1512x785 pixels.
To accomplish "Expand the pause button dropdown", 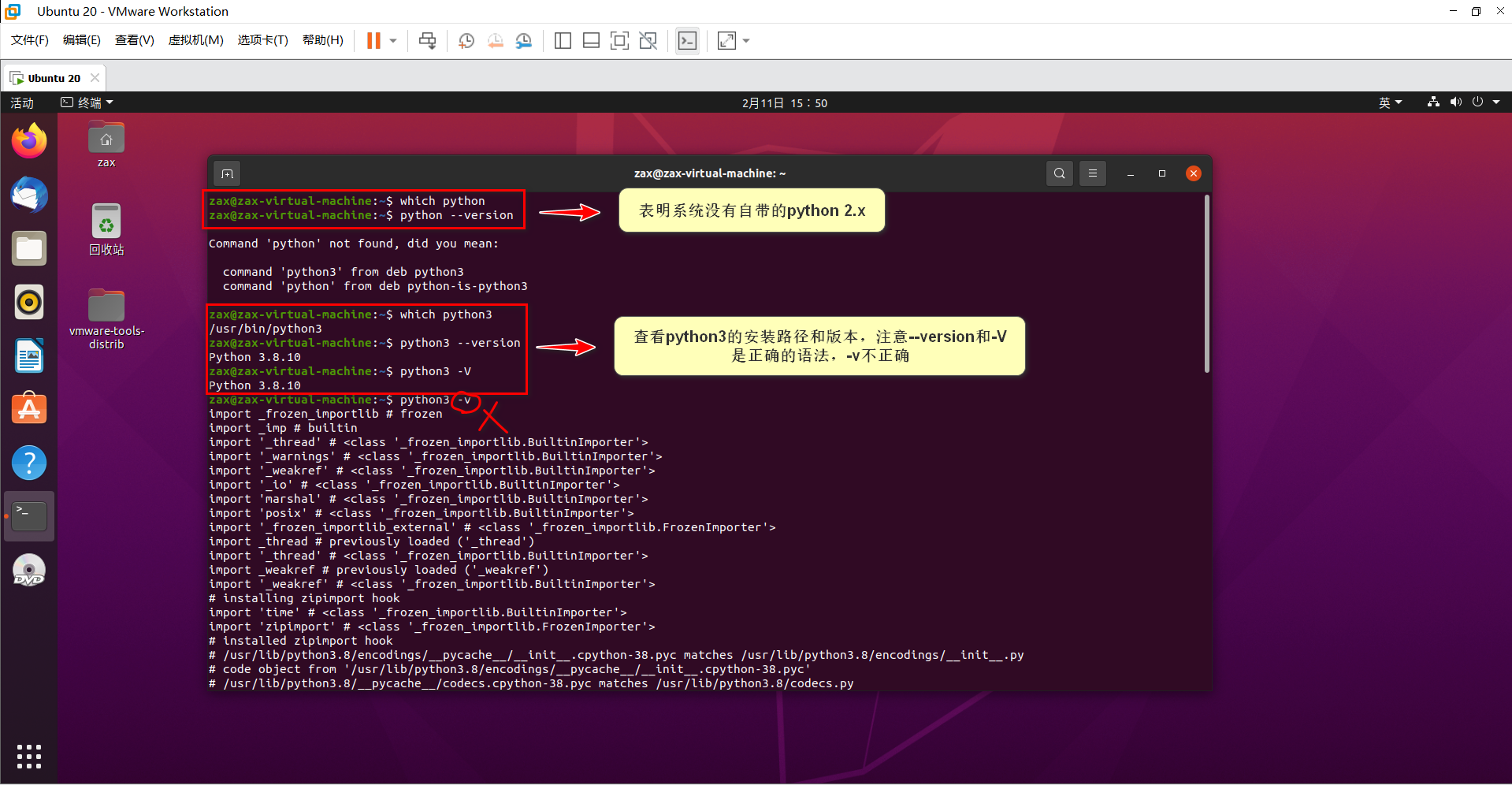I will click(392, 40).
